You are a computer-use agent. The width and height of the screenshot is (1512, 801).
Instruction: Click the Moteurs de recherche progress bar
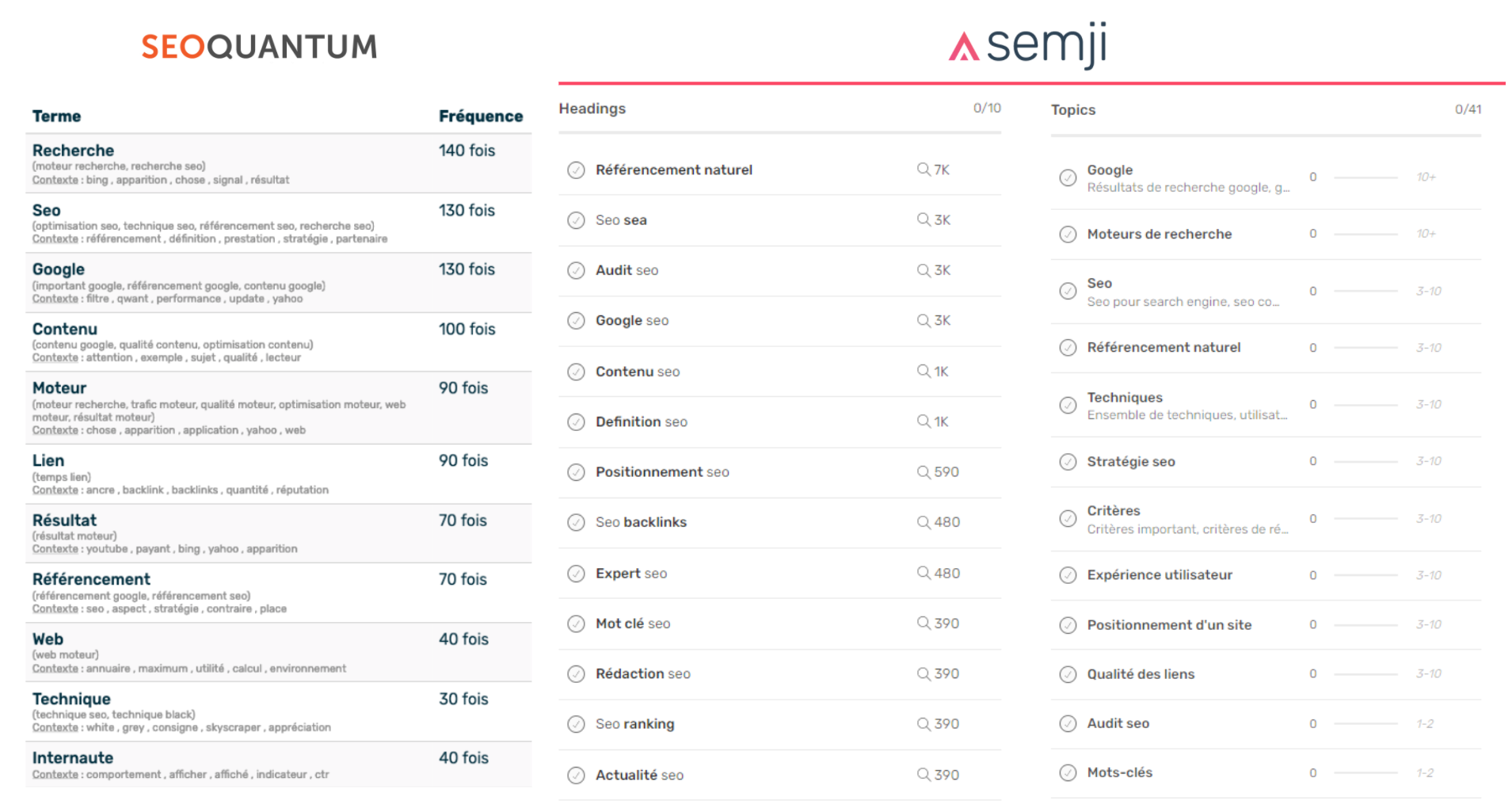[1365, 234]
